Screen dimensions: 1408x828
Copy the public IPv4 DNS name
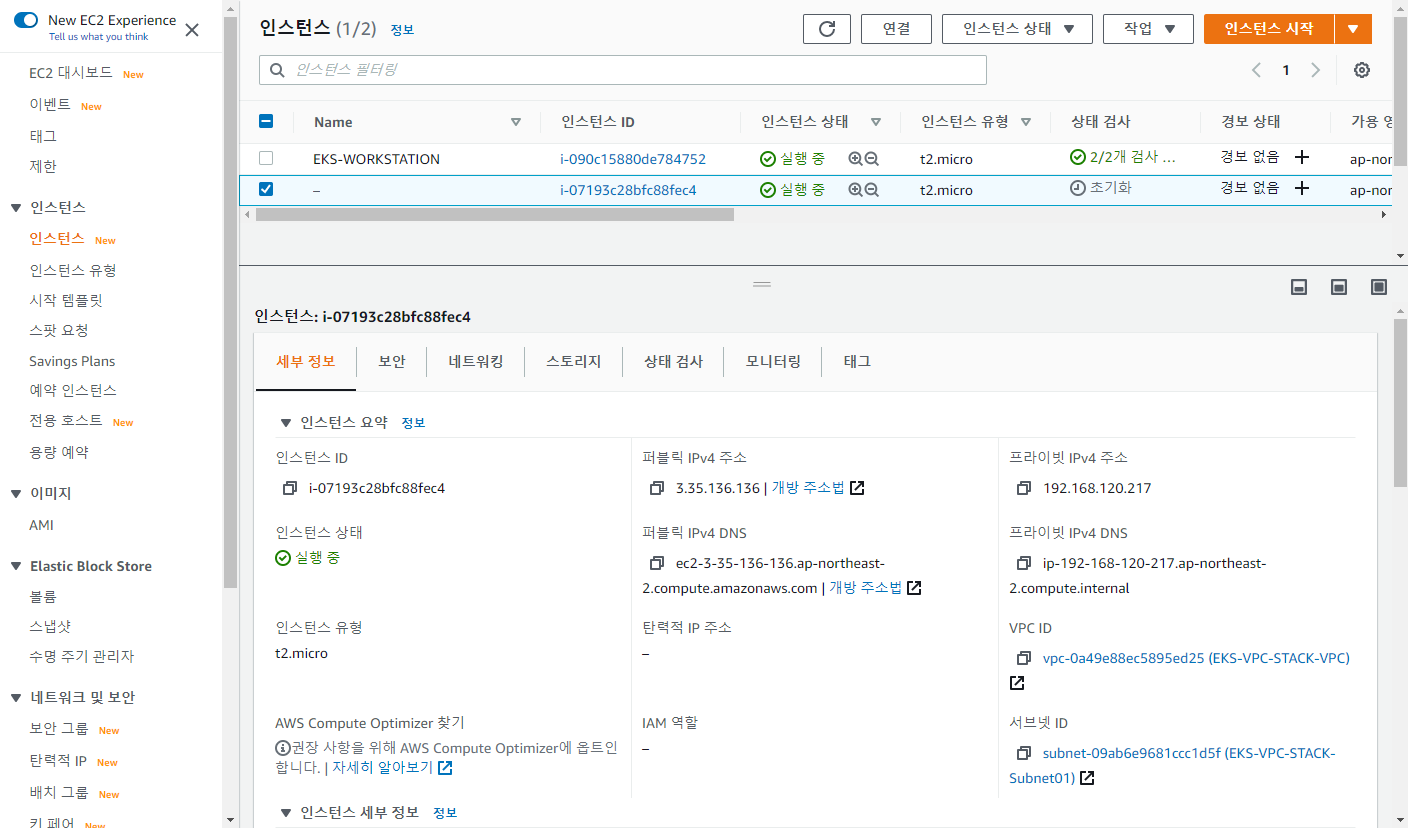(x=657, y=563)
